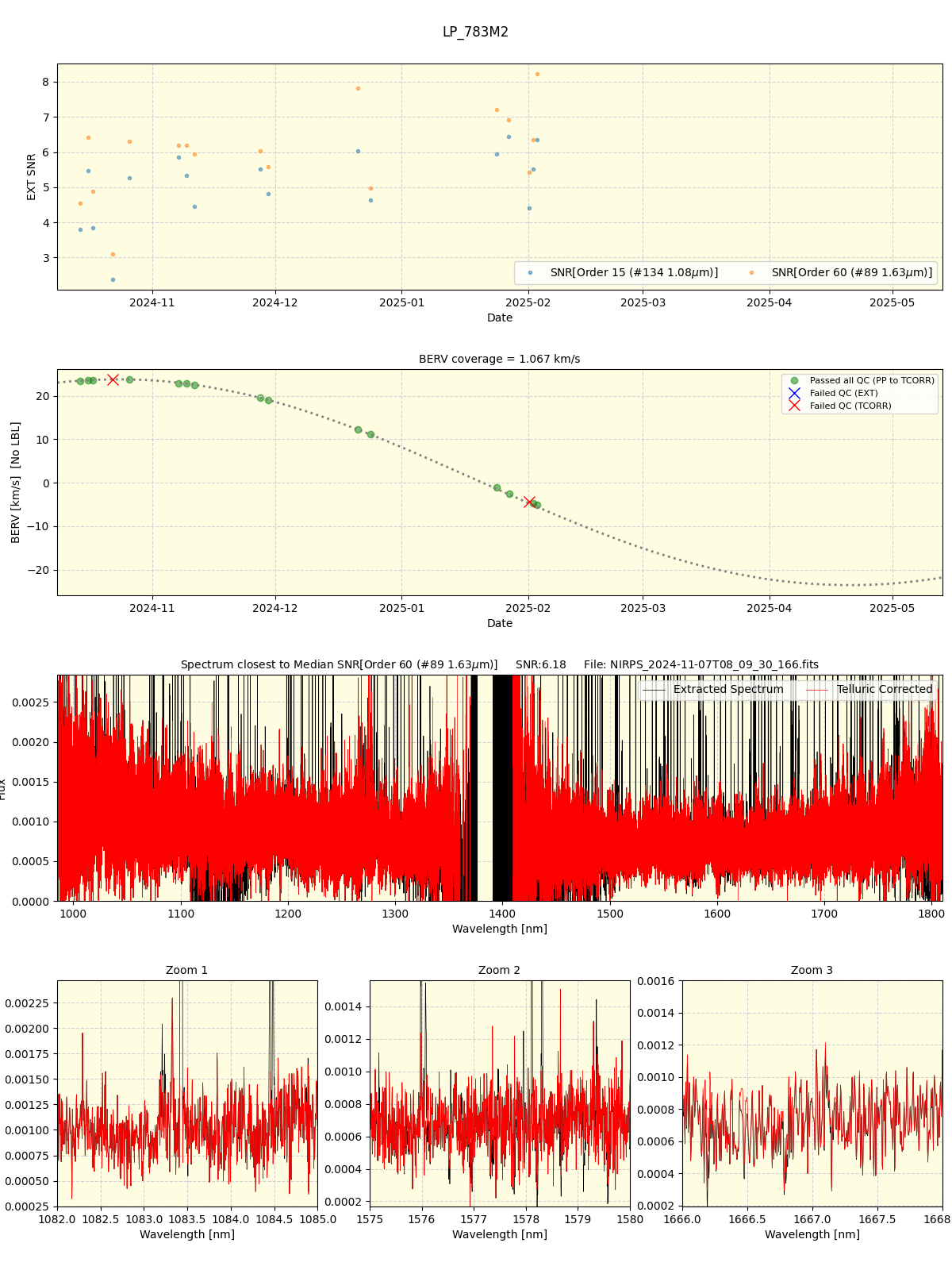Click the Failed QC (TCORR) legend entry
This screenshot has height=1270, width=952.
click(839, 406)
